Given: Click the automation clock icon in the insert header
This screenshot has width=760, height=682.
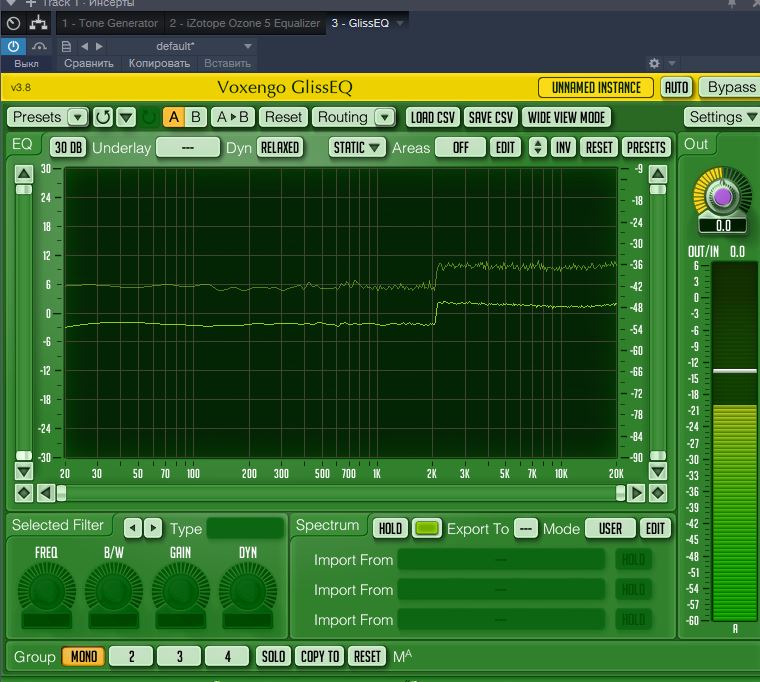Looking at the screenshot, I should tap(14, 23).
